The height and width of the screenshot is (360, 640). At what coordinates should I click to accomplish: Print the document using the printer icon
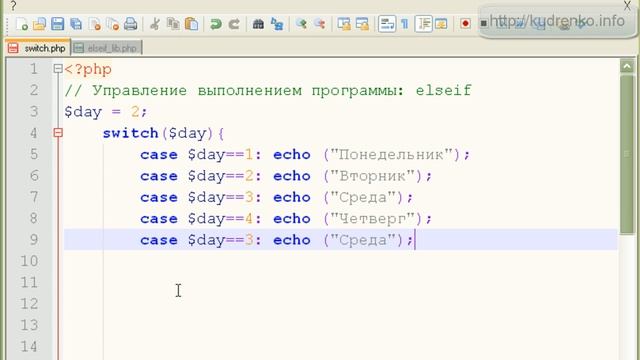coord(131,24)
